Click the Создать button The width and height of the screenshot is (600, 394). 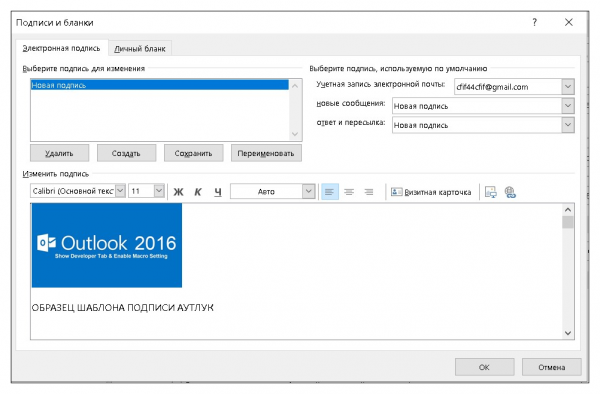(x=126, y=153)
